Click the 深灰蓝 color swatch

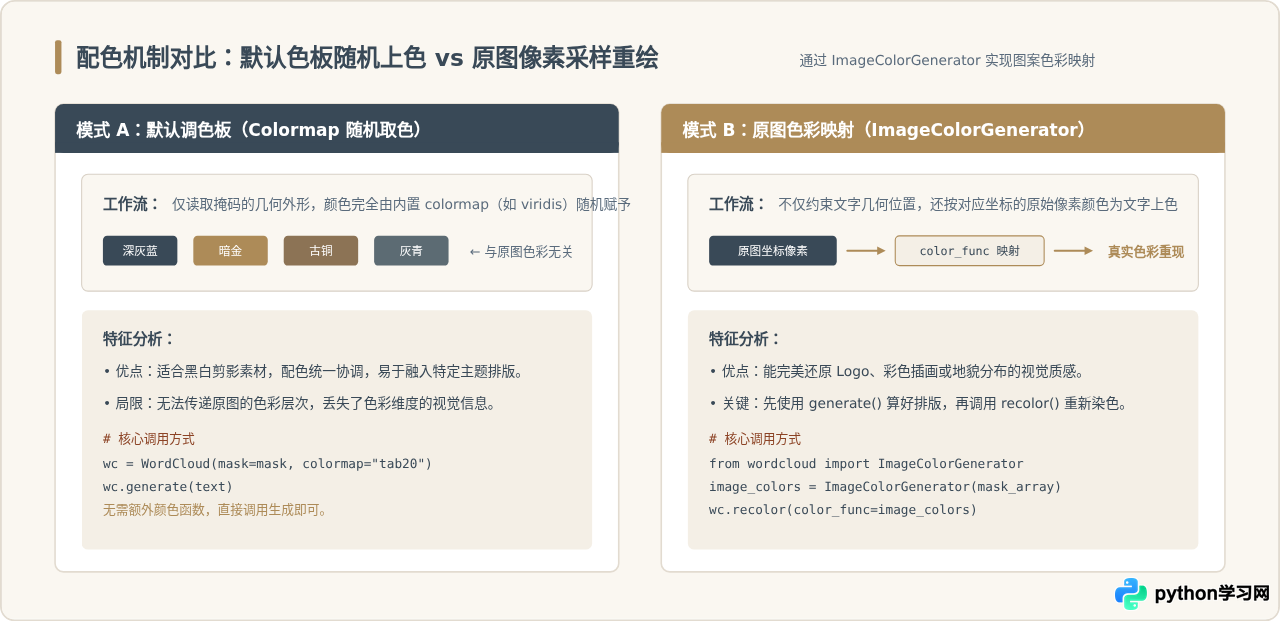(x=140, y=251)
